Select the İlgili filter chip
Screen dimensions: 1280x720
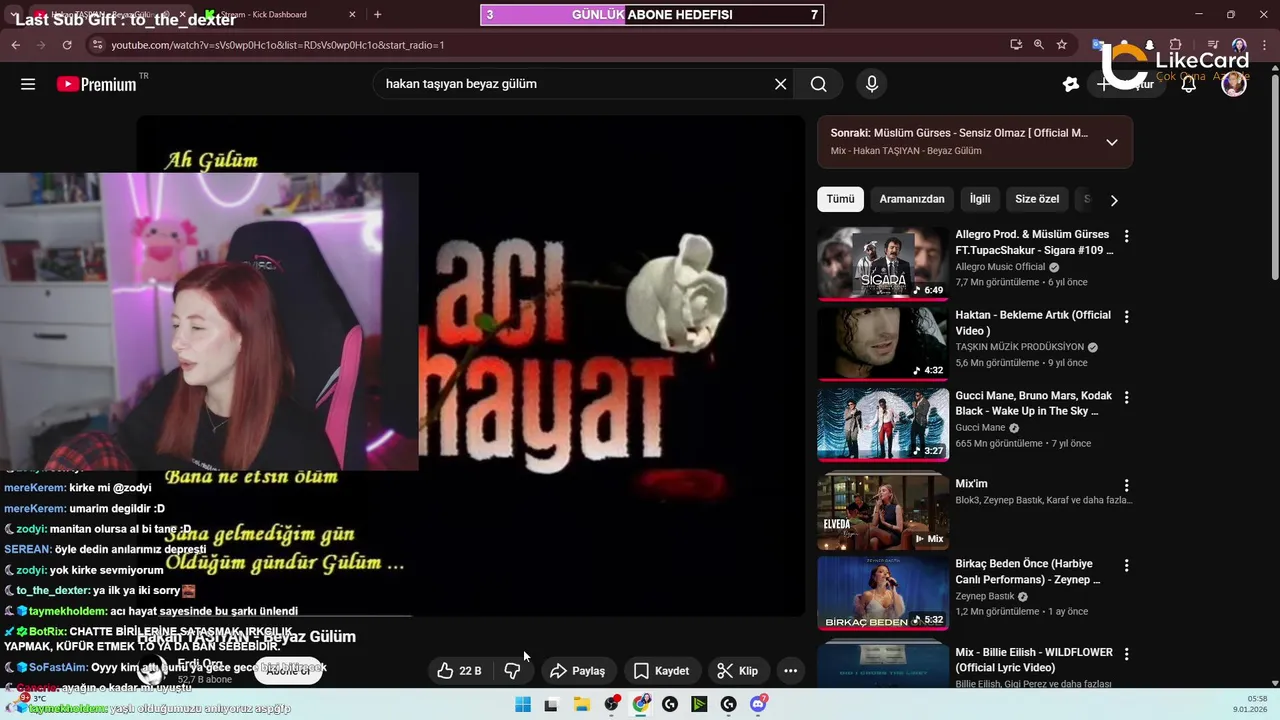[x=980, y=199]
